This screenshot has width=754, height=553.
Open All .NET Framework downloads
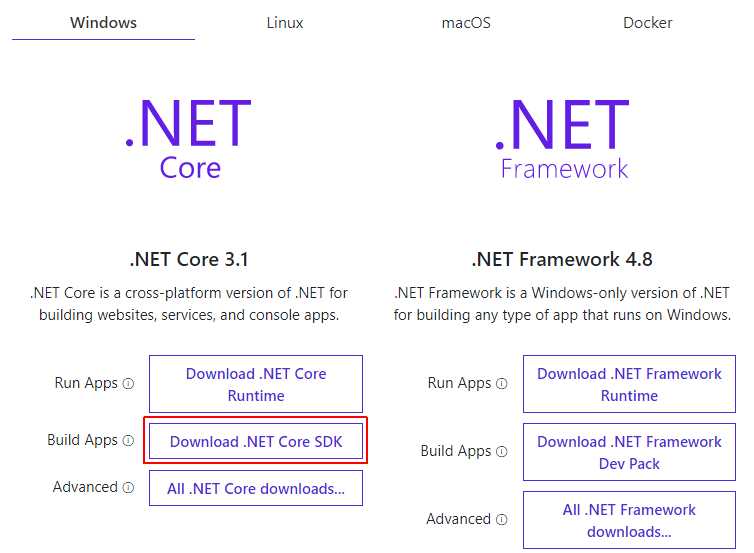point(629,520)
